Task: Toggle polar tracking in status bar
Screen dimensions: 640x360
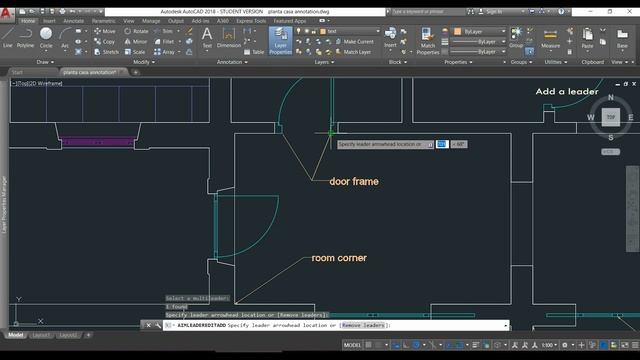Action: point(416,345)
